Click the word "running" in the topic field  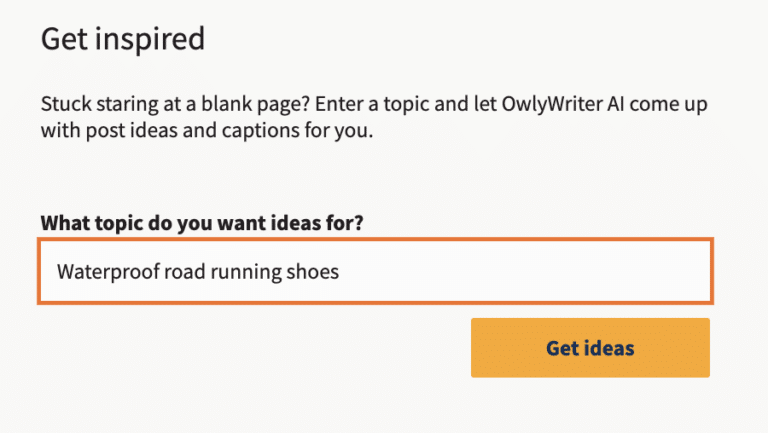coord(246,271)
